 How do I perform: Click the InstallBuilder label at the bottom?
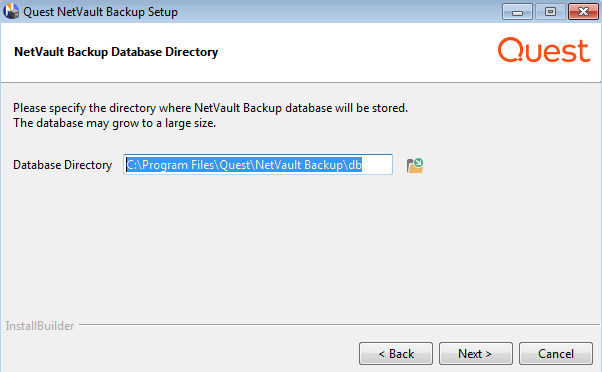point(40,326)
